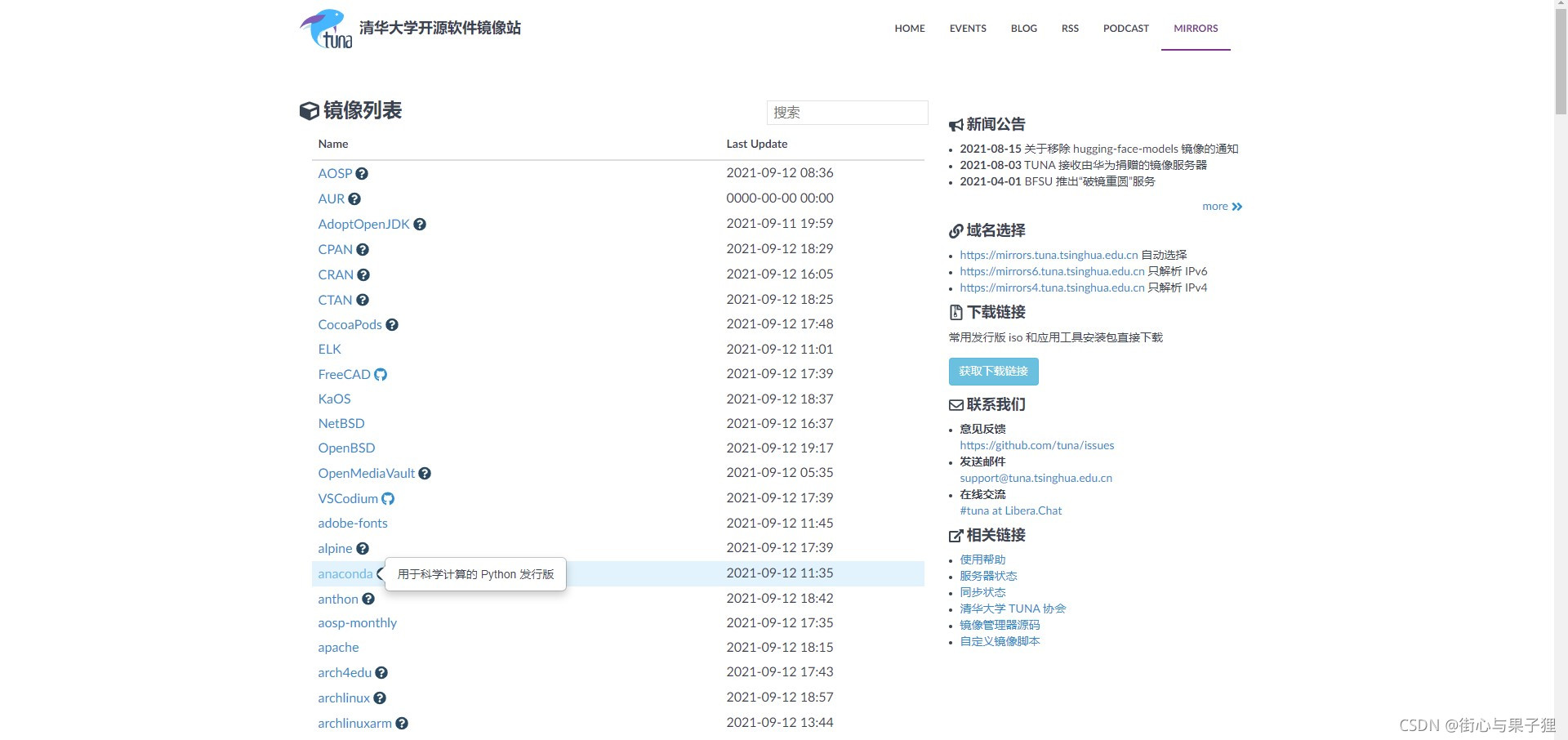Open the EVENTS menu item
1568x740 pixels.
pyautogui.click(x=968, y=29)
